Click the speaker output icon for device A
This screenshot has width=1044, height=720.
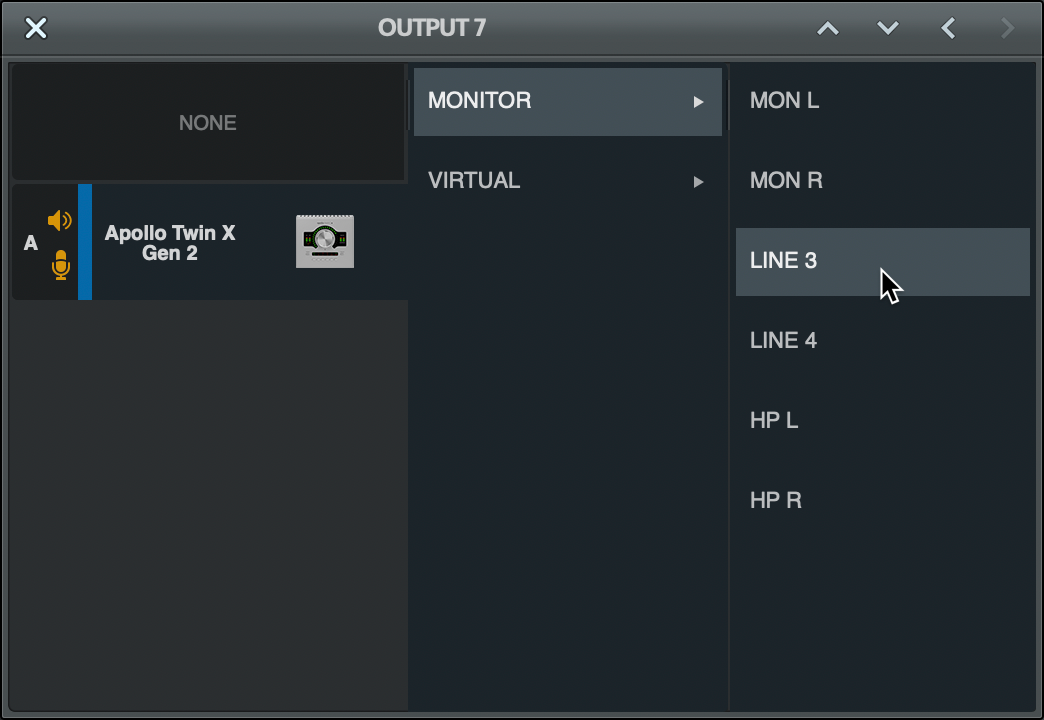60,221
